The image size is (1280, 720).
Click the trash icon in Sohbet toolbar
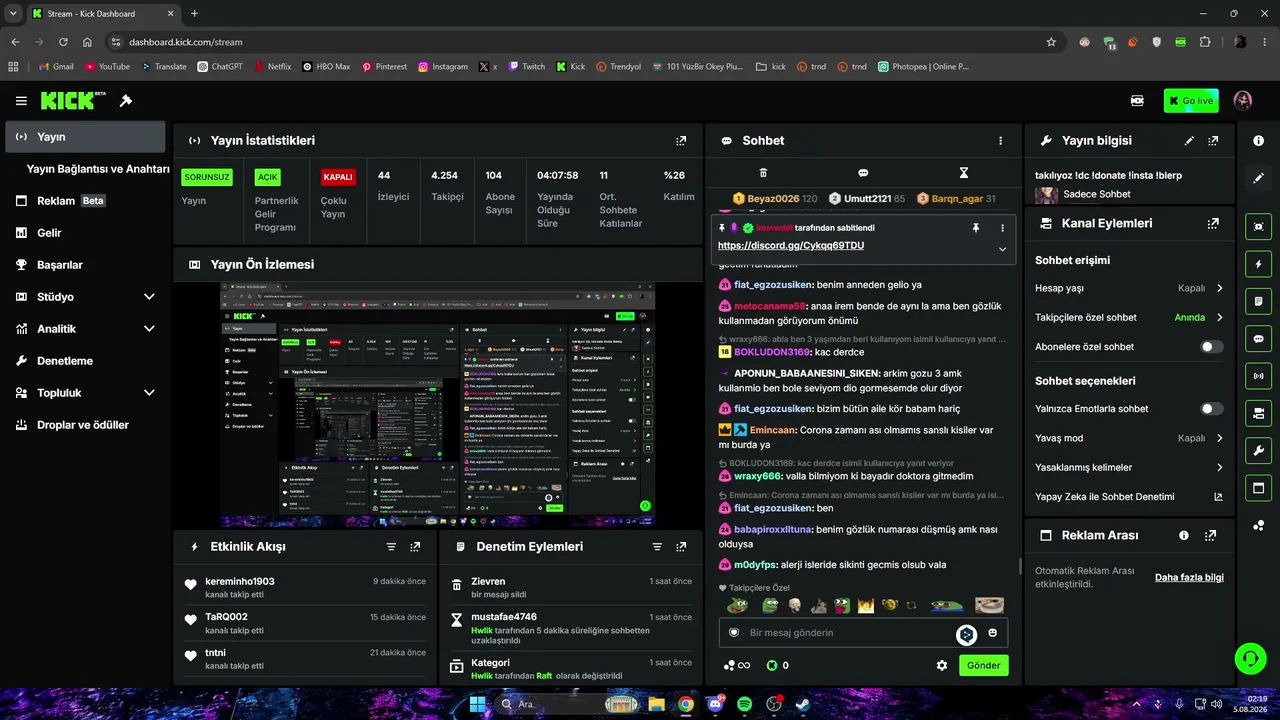(x=763, y=173)
